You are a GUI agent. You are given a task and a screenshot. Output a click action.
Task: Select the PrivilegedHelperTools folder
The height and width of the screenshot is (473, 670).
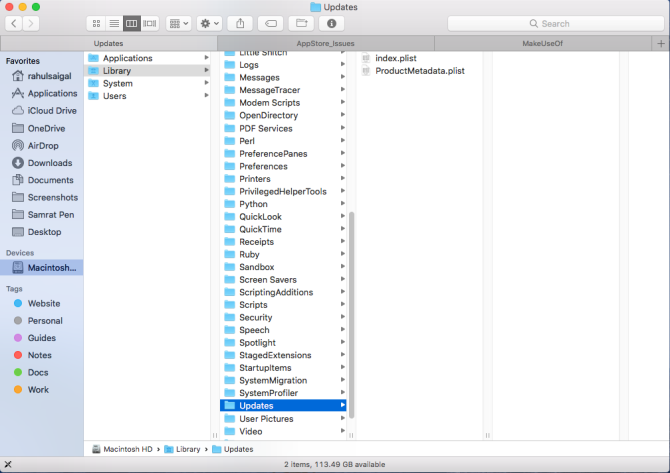point(283,191)
